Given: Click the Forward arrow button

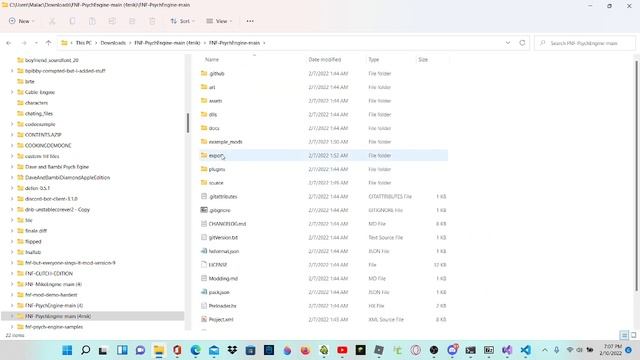Looking at the screenshot, I should (24, 43).
